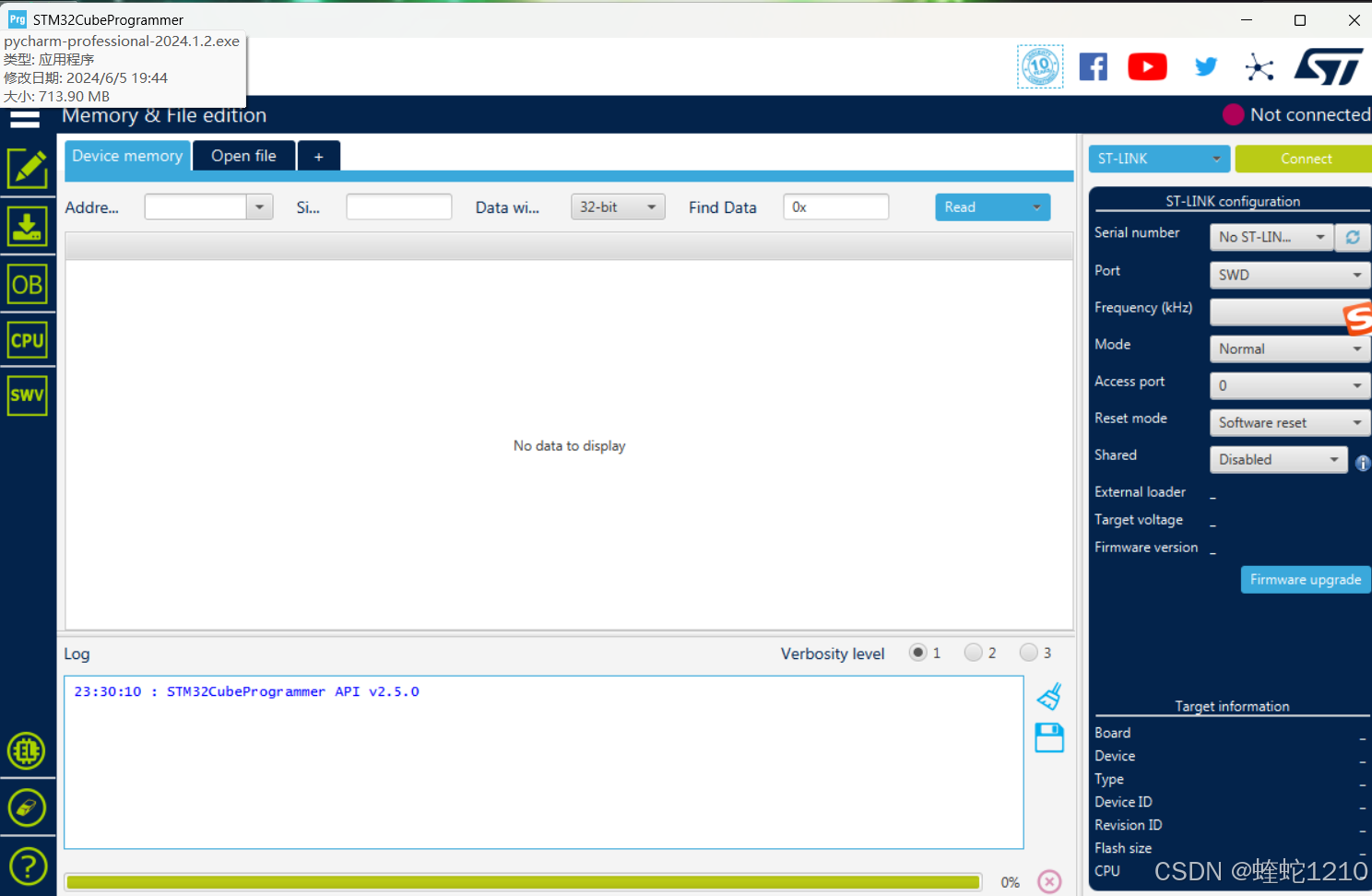The width and height of the screenshot is (1372, 896).
Task: Click the full chip erase icon
Action: (28, 808)
